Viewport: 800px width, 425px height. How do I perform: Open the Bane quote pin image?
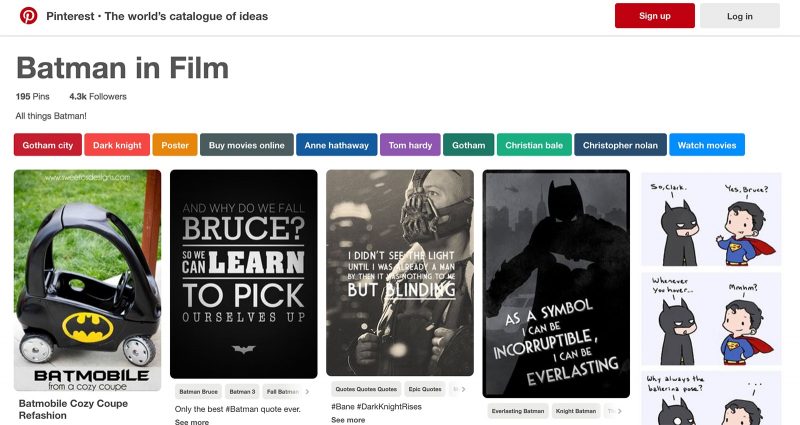click(400, 272)
